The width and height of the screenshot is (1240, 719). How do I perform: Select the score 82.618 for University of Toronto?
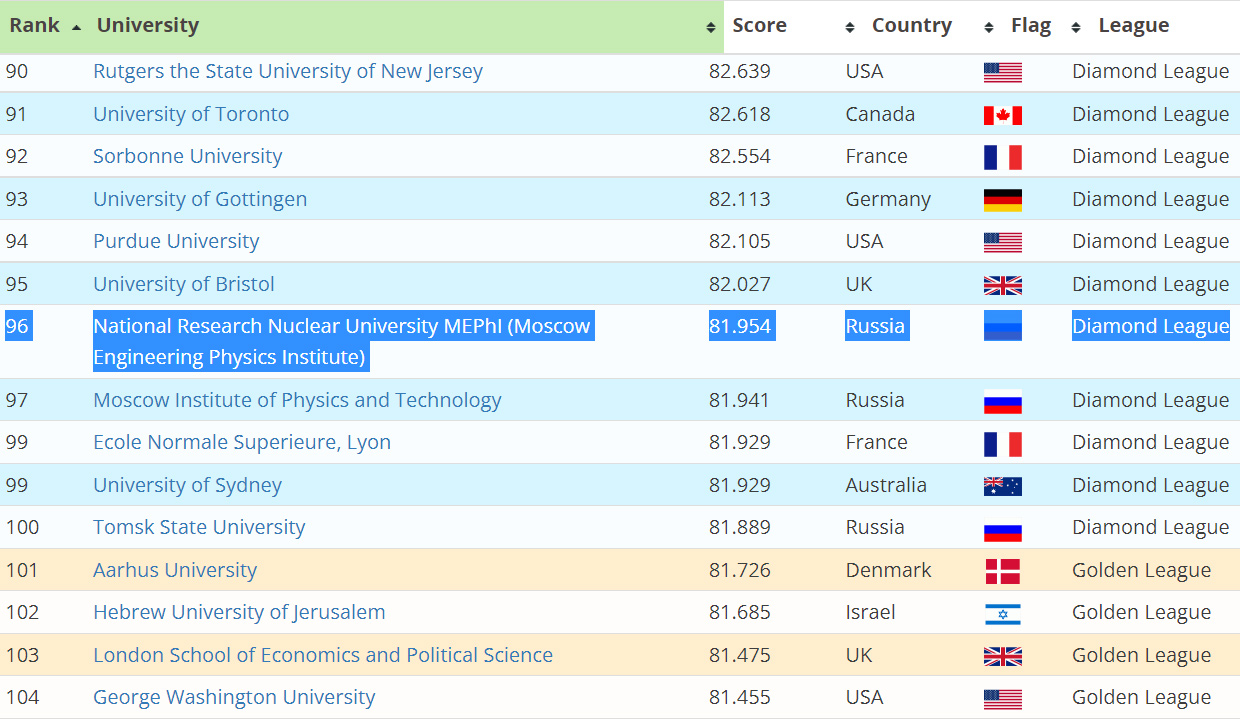tap(740, 114)
